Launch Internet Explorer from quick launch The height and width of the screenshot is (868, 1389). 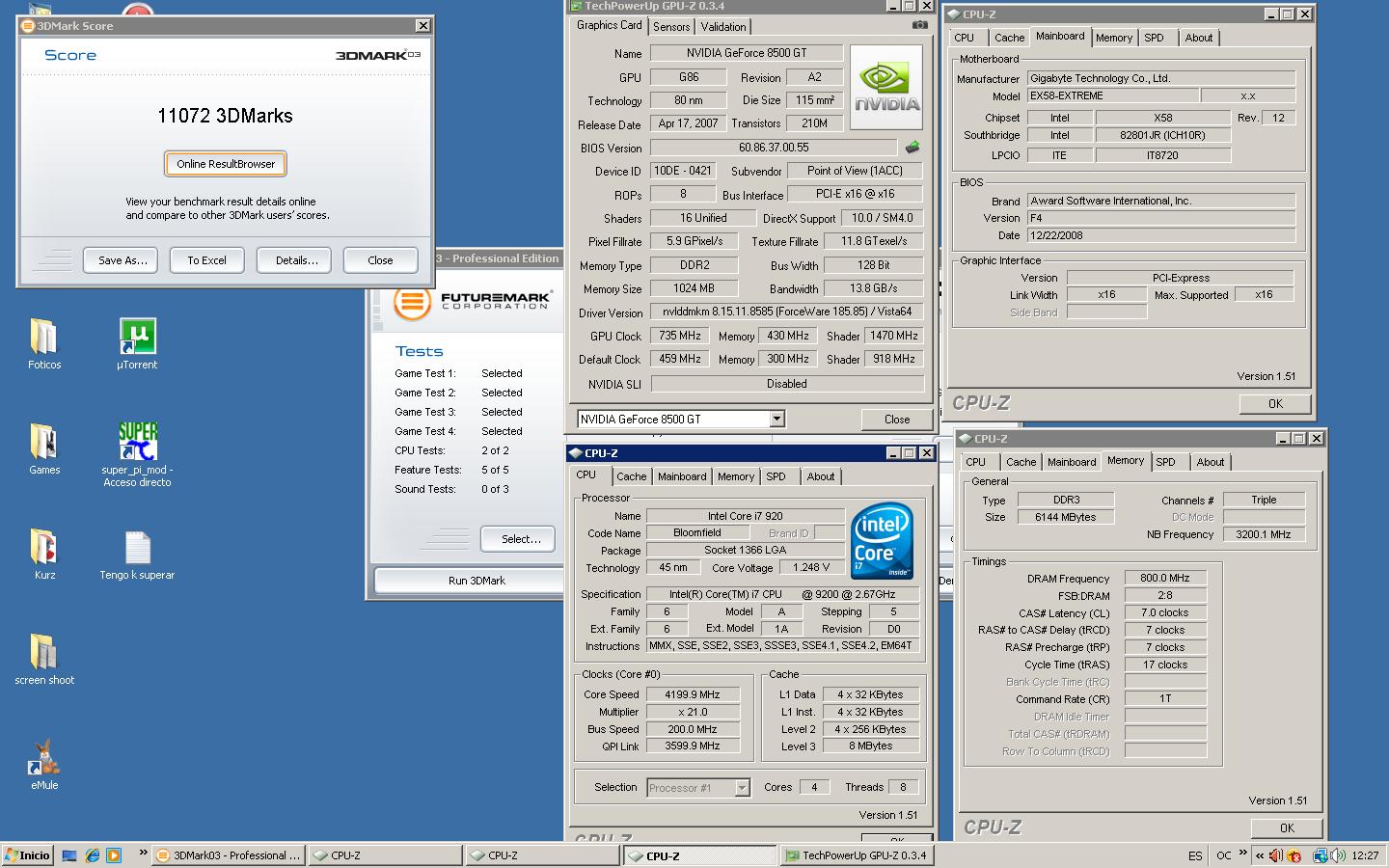[x=92, y=855]
